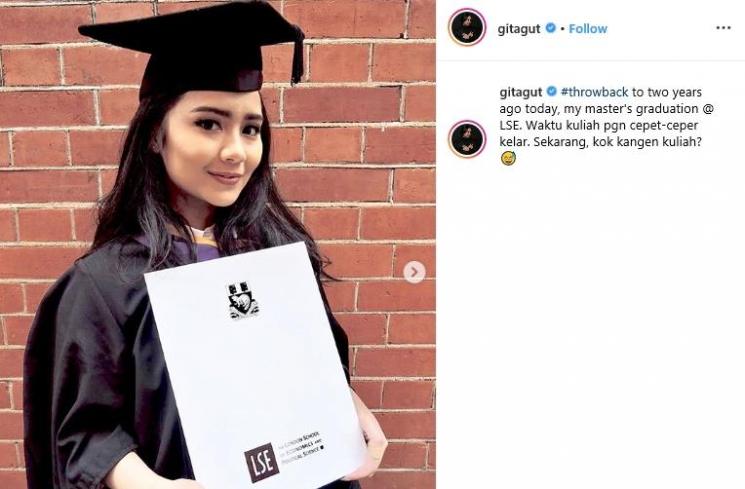Click the London School of Economics folder text
Viewport: 745px width, 489px height.
click(x=300, y=449)
